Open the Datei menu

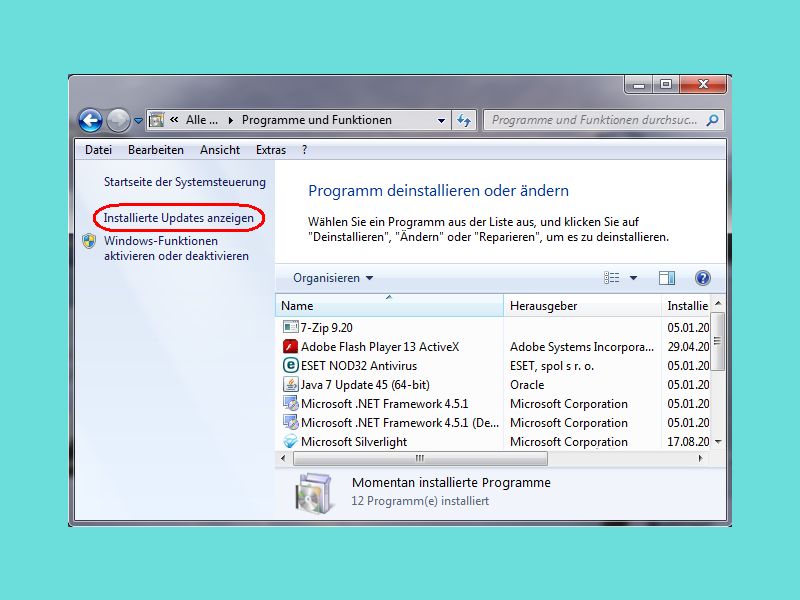click(x=98, y=150)
